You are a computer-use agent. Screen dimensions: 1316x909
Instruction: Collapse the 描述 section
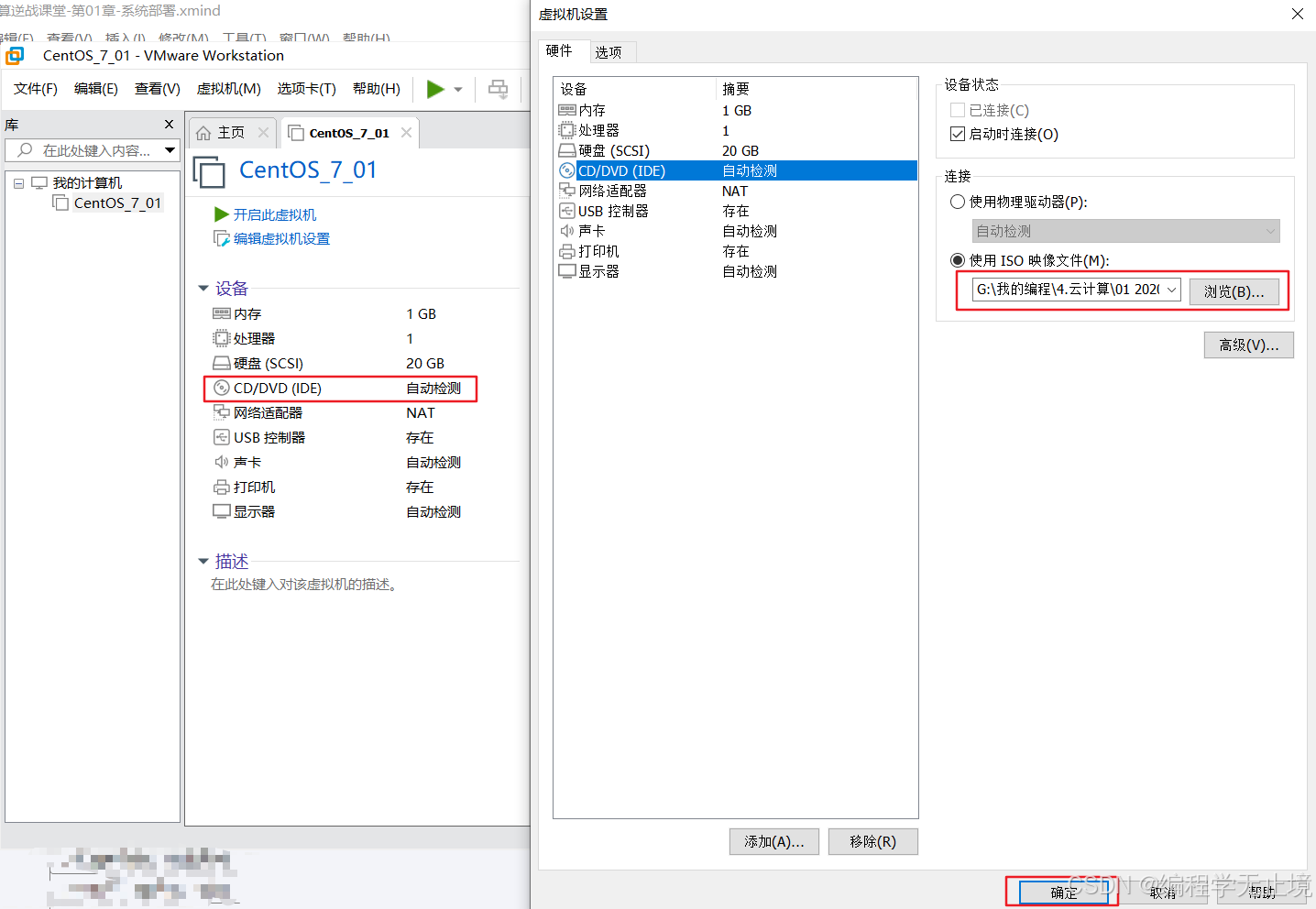pos(203,562)
